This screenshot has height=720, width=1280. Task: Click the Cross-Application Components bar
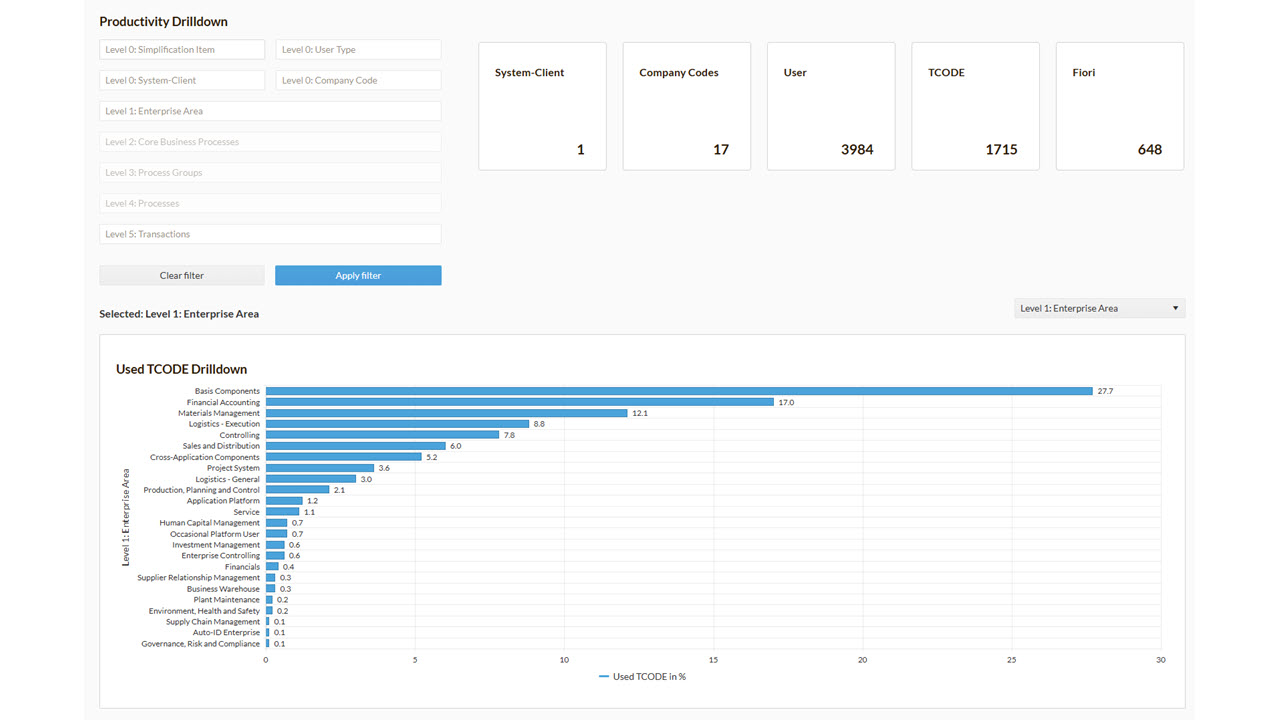(x=344, y=457)
